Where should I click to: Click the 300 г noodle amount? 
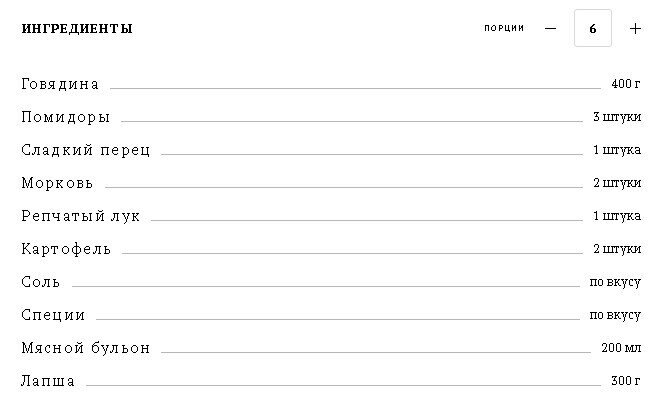click(x=626, y=381)
